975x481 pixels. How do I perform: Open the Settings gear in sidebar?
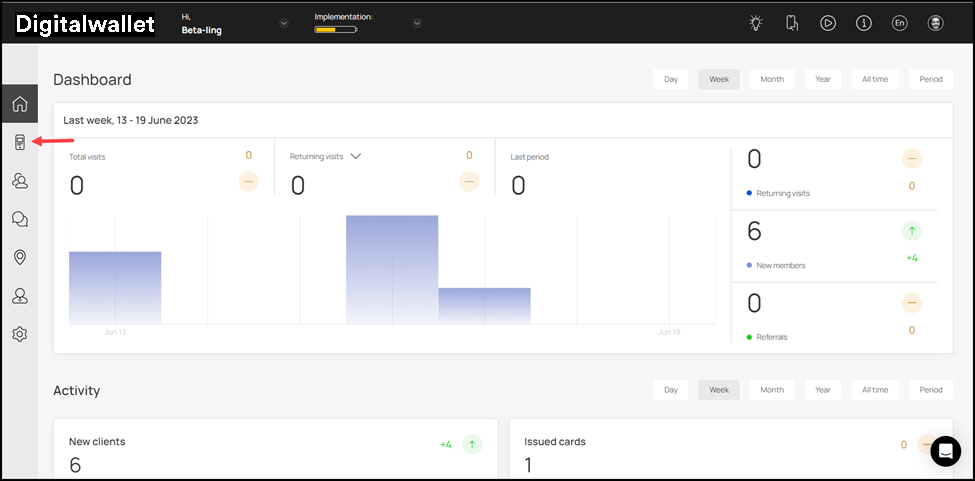click(x=19, y=334)
